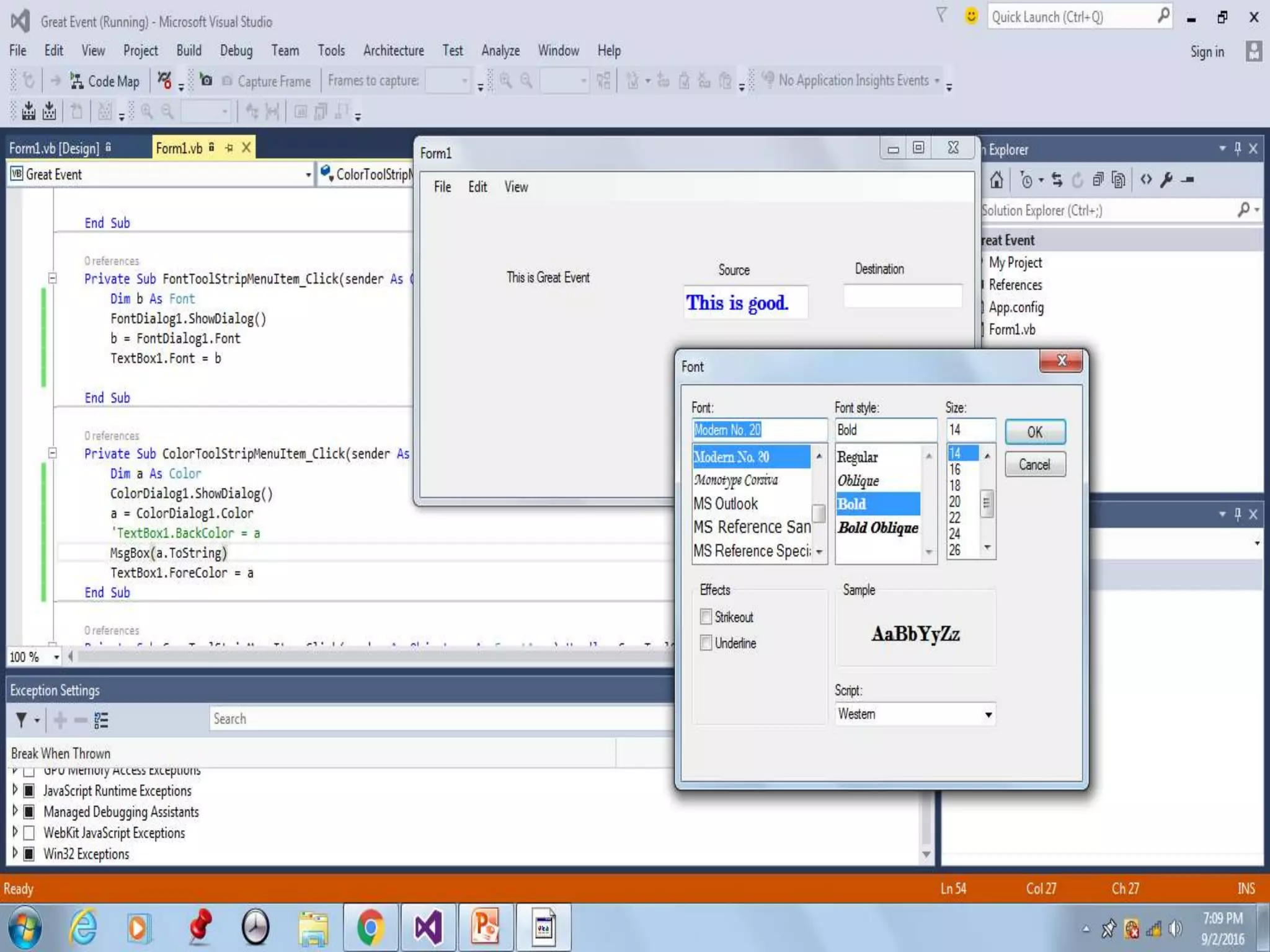The image size is (1270, 952).
Task: Click the Code Map toolbar icon
Action: click(77, 81)
